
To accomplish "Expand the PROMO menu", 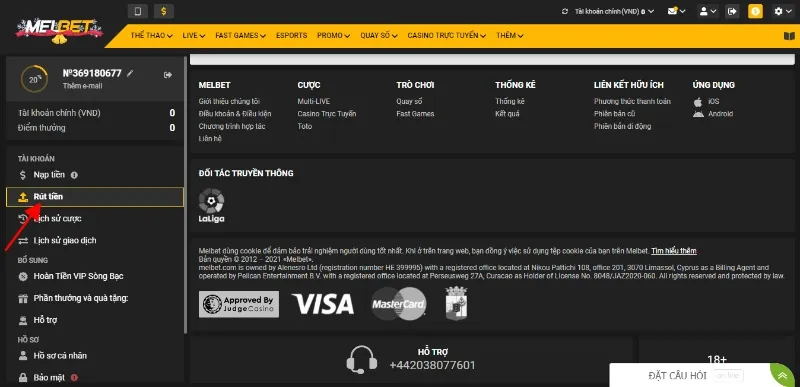I will pyautogui.click(x=333, y=36).
